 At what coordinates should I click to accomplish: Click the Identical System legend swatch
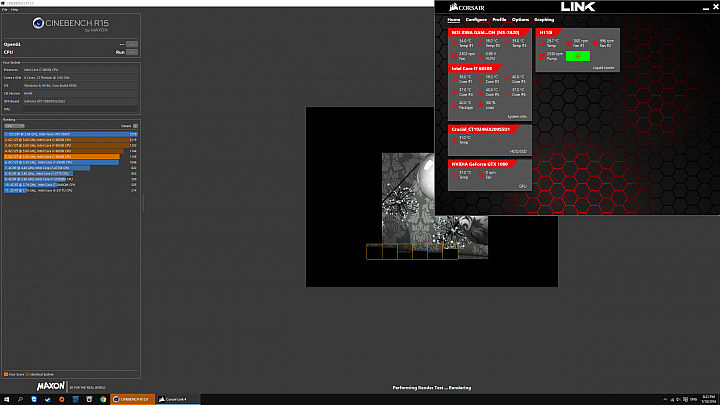pos(27,374)
